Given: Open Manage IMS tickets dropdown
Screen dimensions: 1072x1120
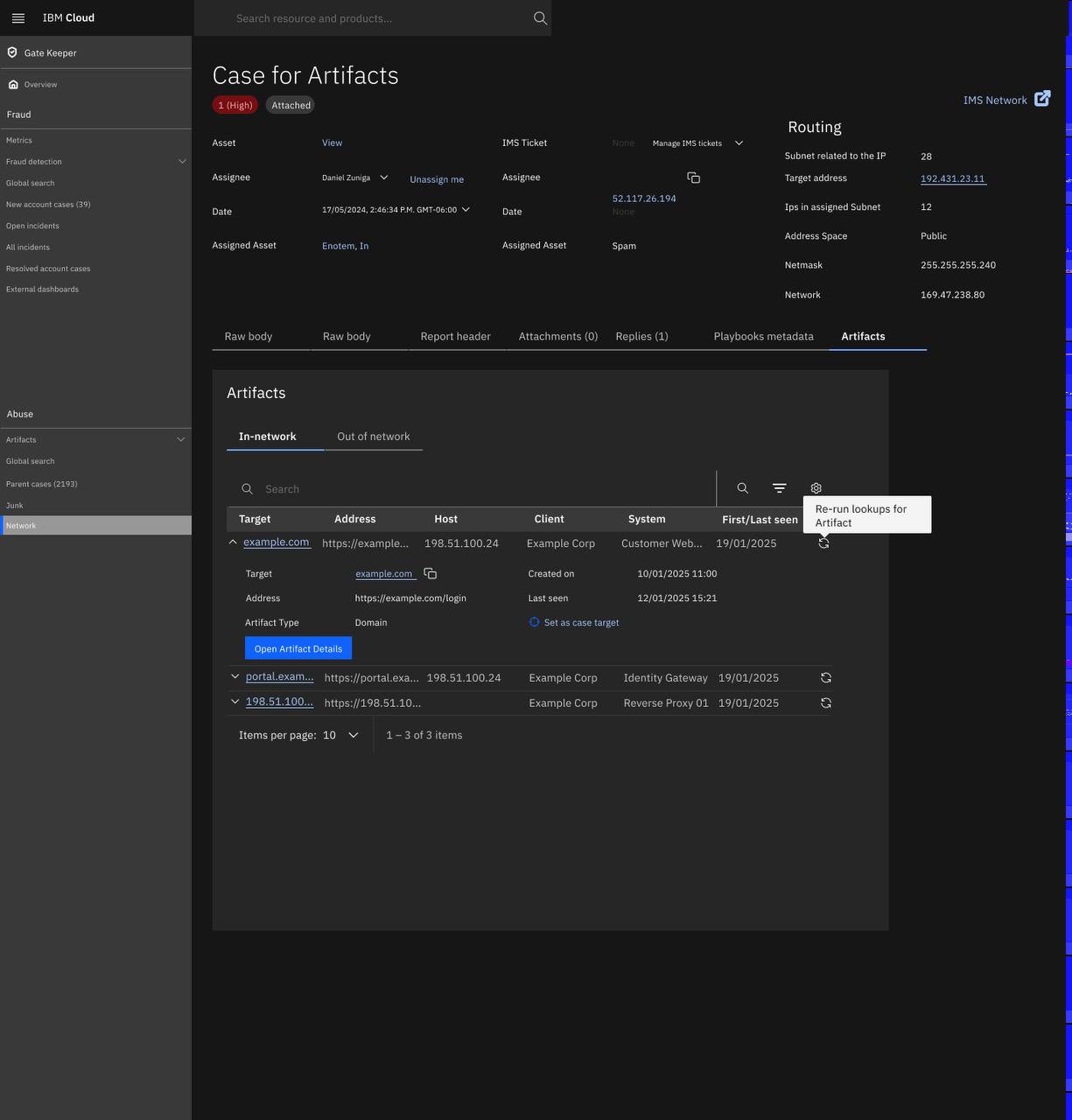Looking at the screenshot, I should (697, 143).
